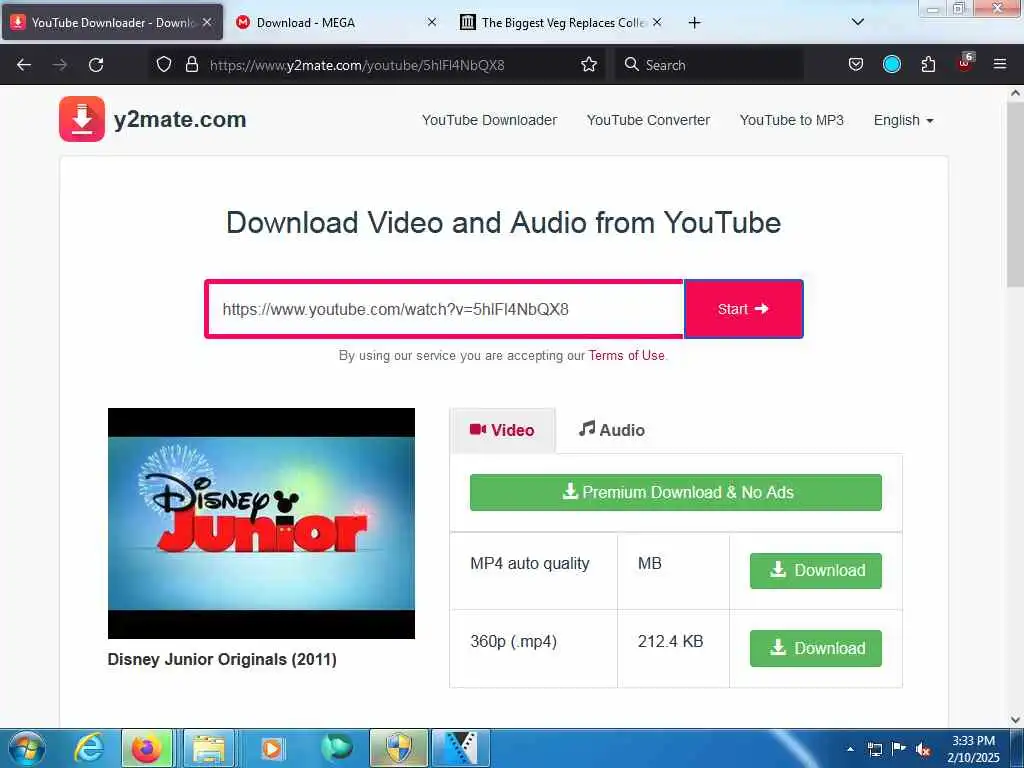Click the browser Search box
Screen dimensions: 1024x768
[709, 65]
